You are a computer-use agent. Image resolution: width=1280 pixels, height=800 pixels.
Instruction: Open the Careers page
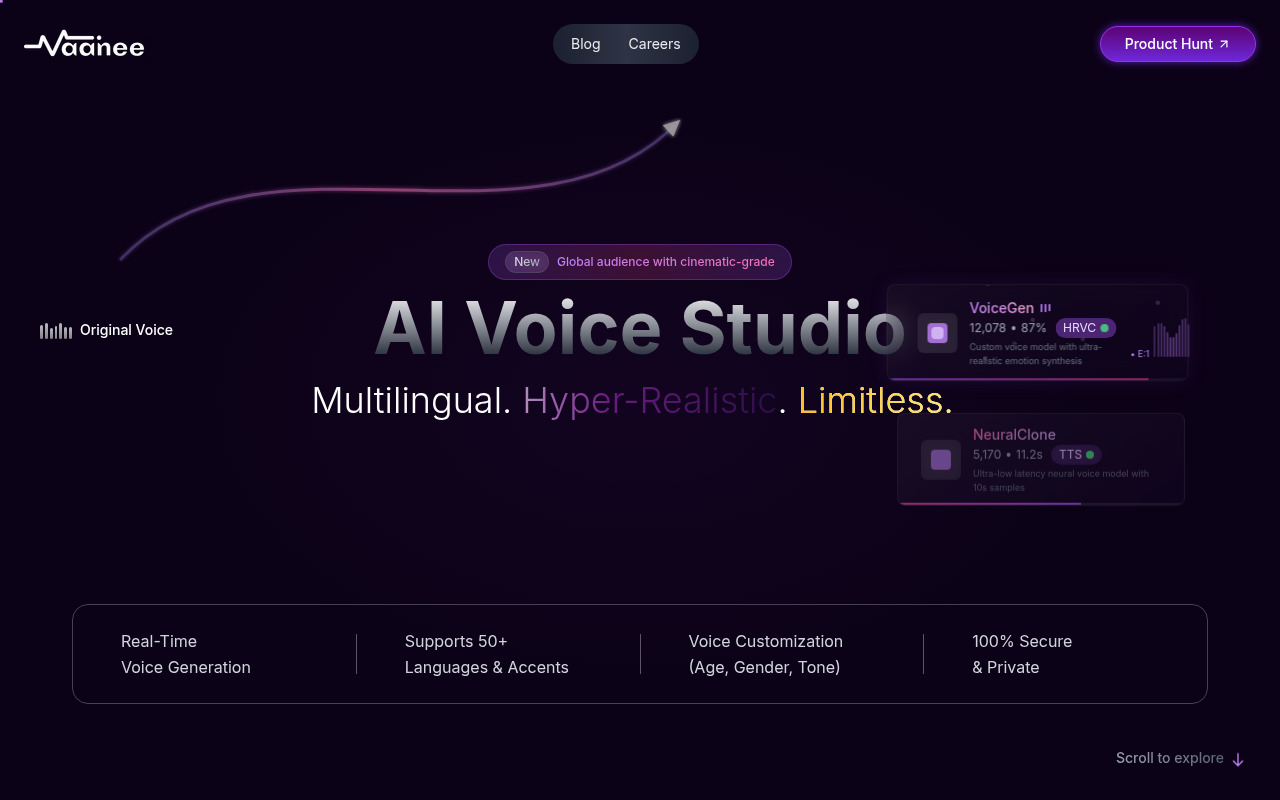pos(654,44)
